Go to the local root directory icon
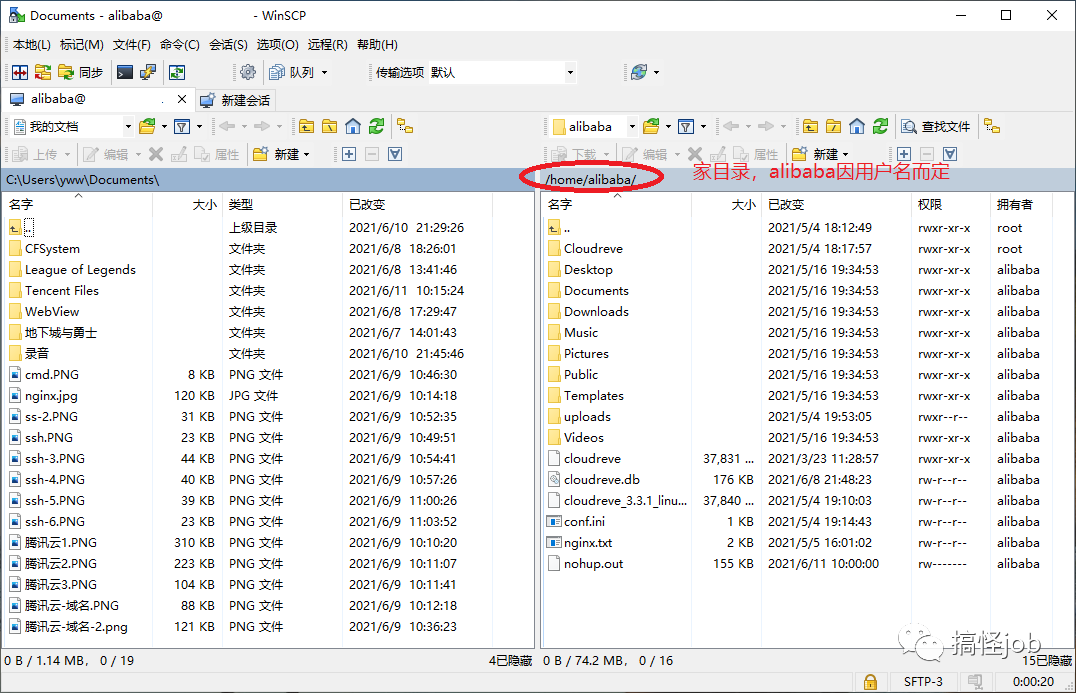The image size is (1076, 693). tap(329, 126)
